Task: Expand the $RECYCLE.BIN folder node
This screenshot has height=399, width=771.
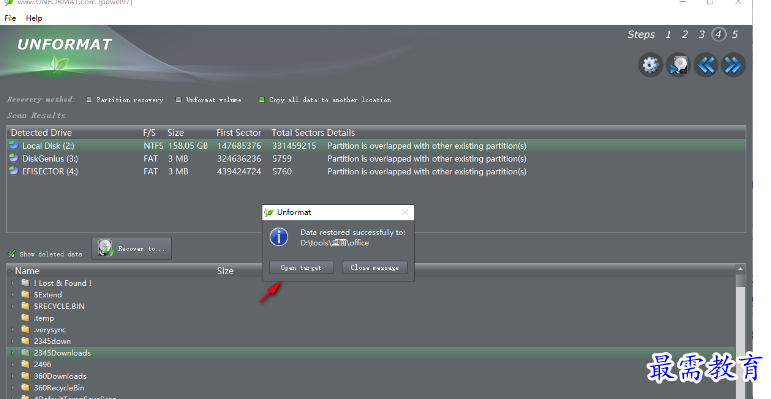Action: (12, 306)
